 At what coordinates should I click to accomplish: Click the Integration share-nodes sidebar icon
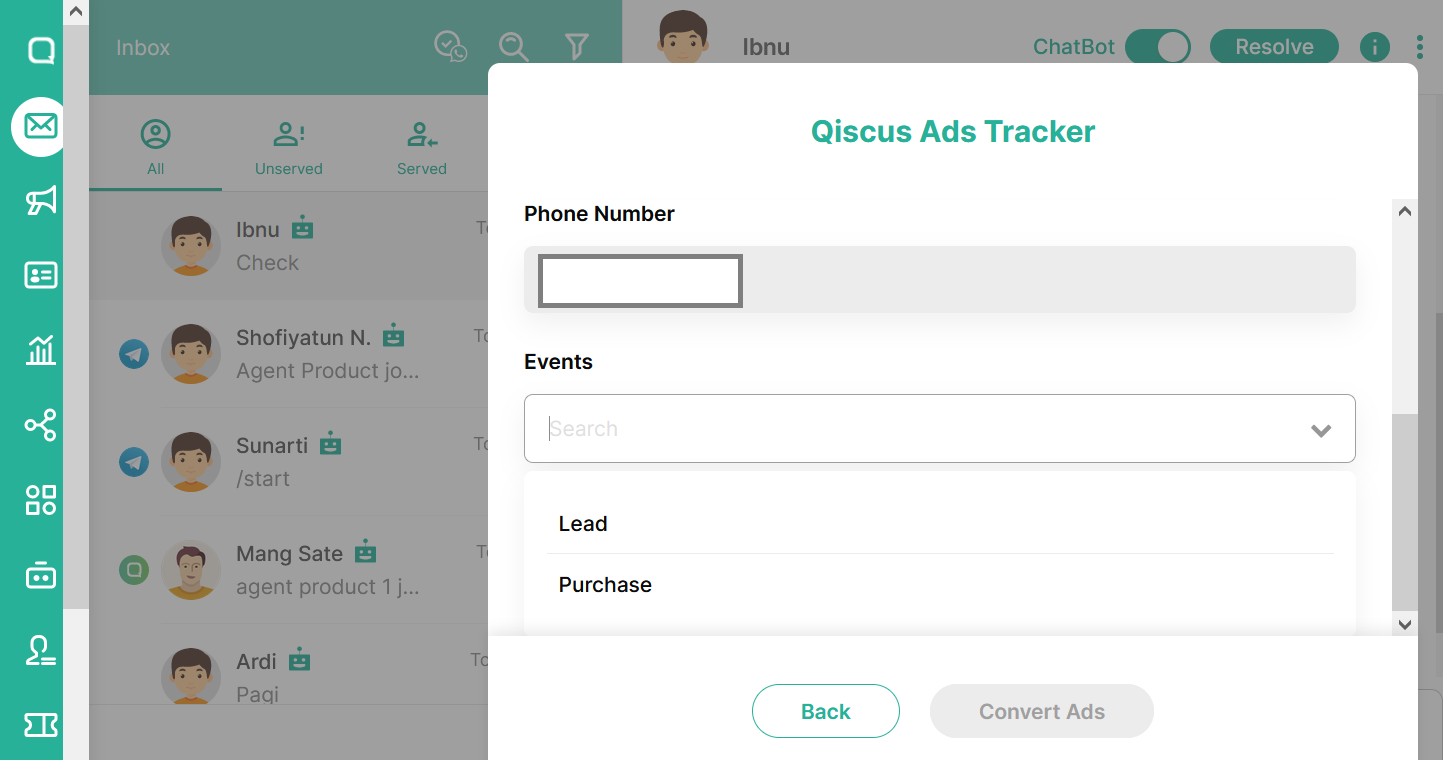[40, 426]
